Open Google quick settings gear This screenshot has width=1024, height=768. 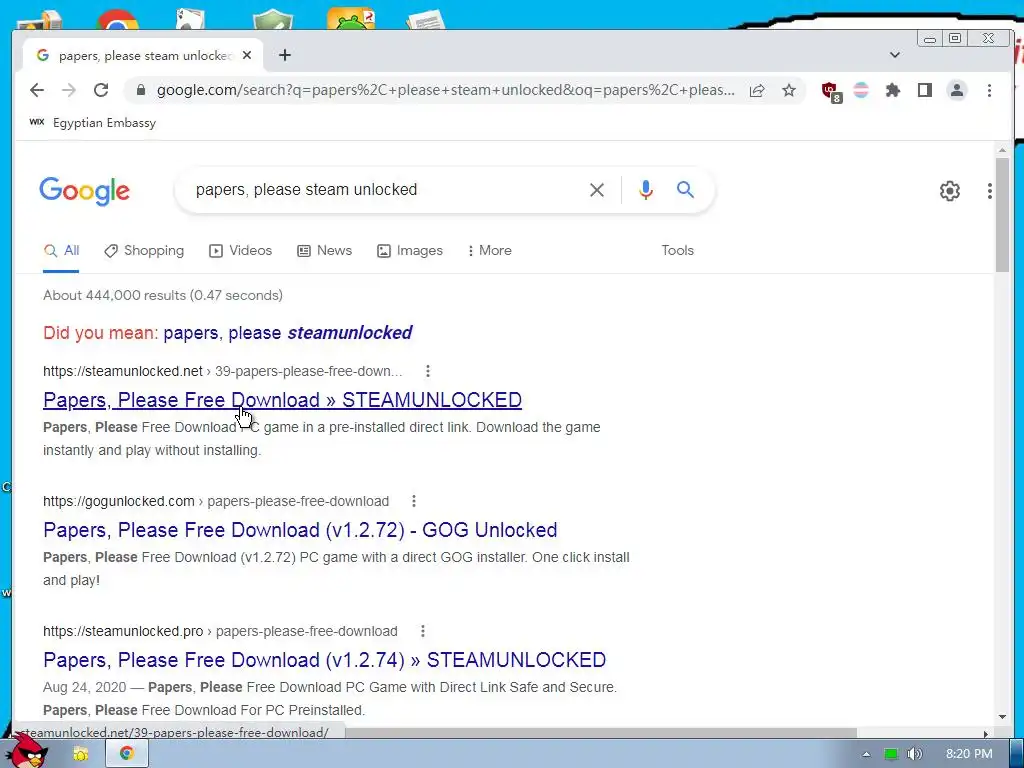[x=950, y=191]
